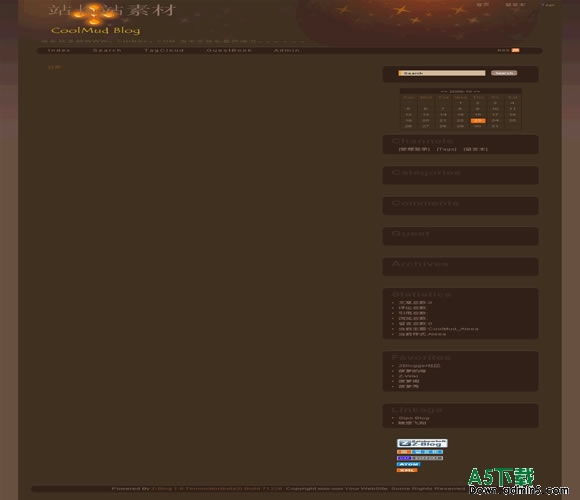580x500 pixels.
Task: Open the Z-Blog logo badge
Action: click(422, 443)
